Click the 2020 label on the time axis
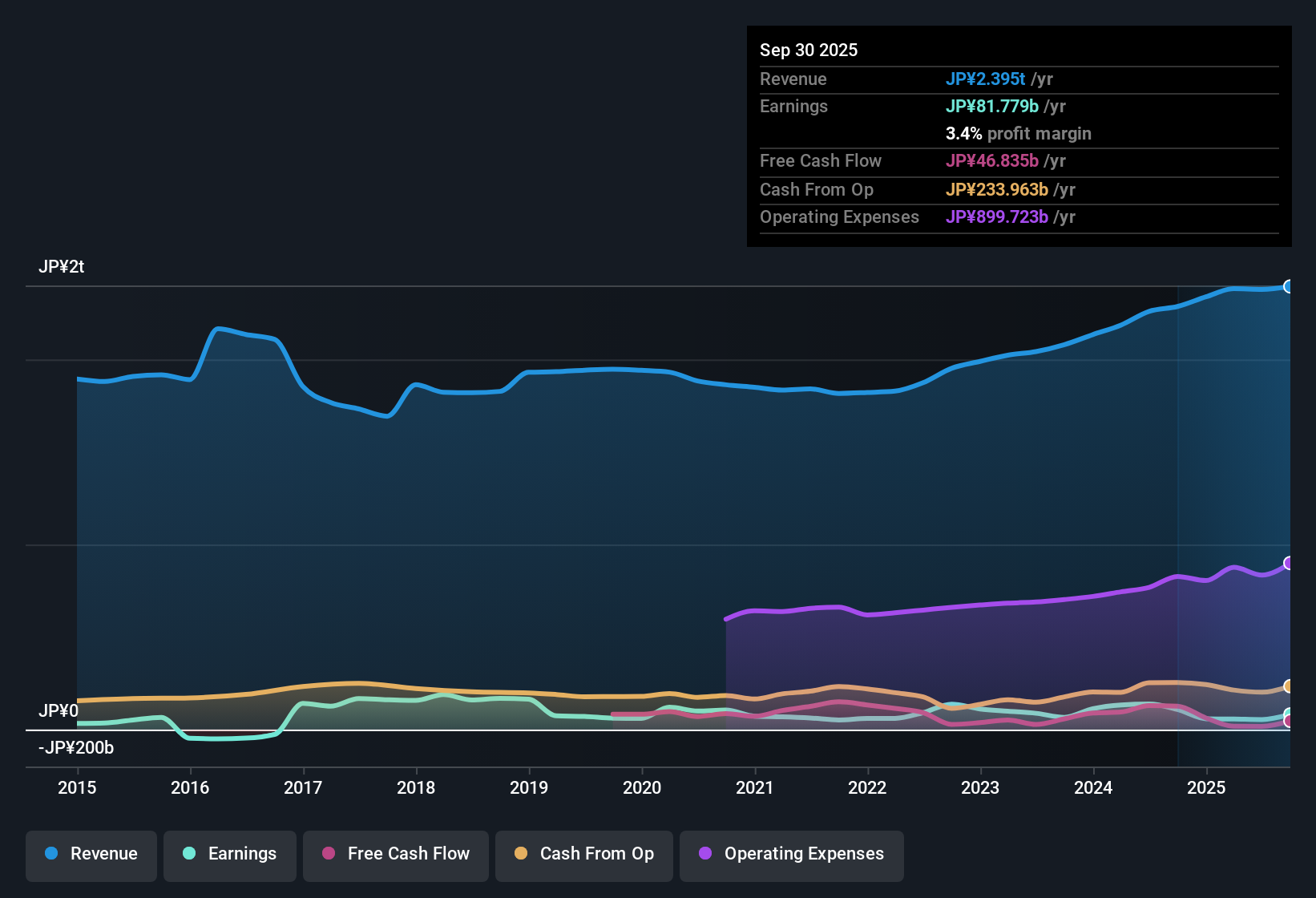 point(642,788)
